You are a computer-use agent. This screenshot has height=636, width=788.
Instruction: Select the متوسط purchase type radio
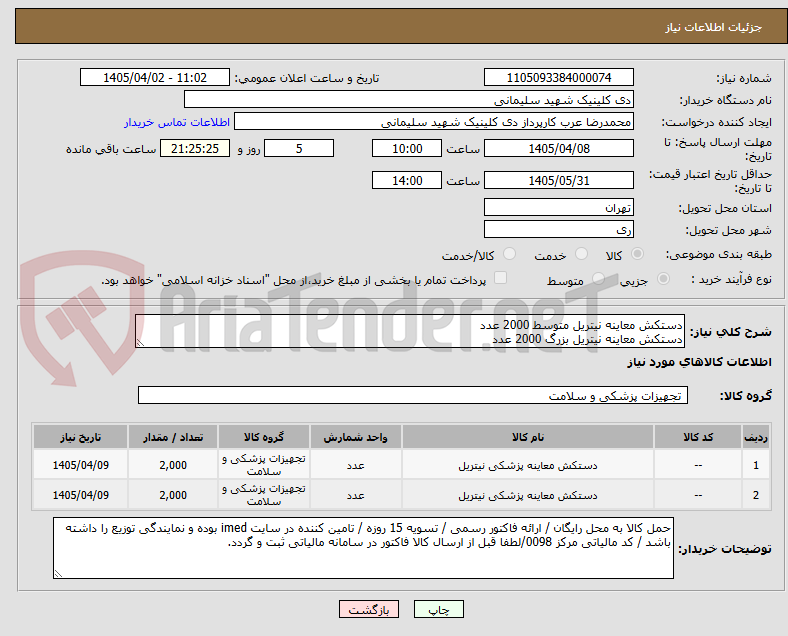coord(598,278)
